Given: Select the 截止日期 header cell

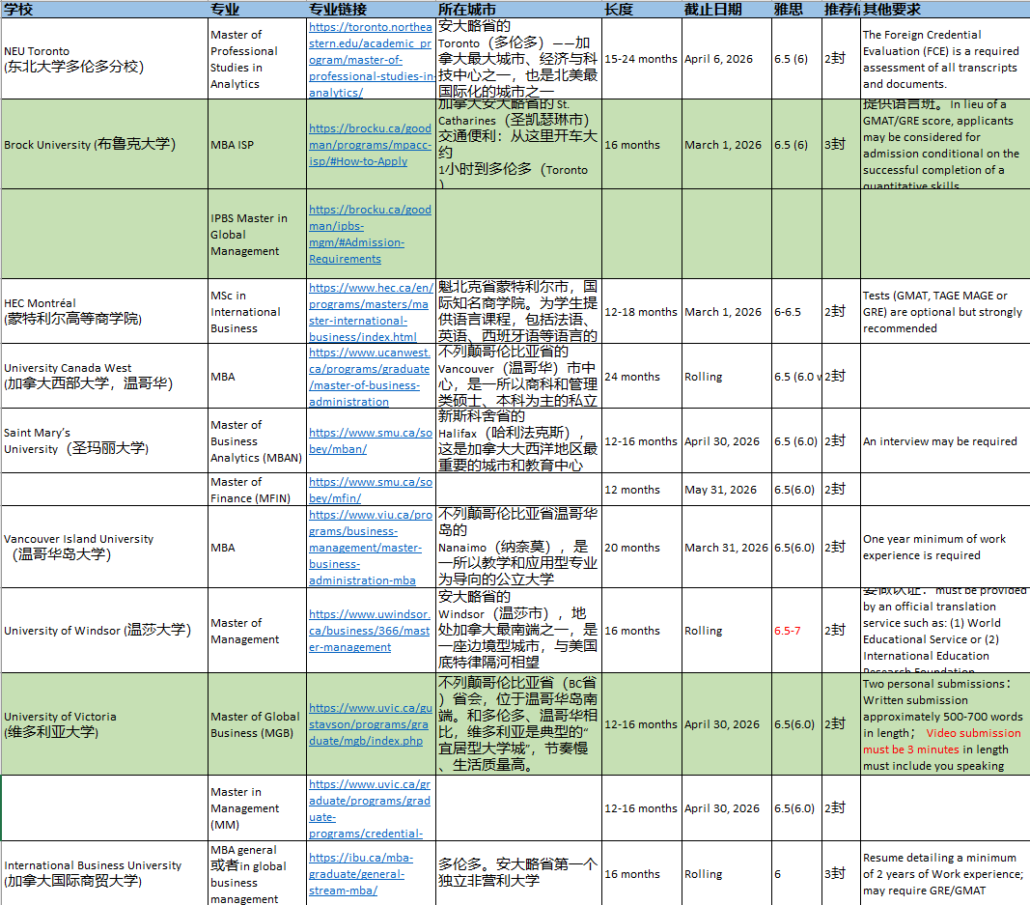Looking at the screenshot, I should (x=725, y=9).
